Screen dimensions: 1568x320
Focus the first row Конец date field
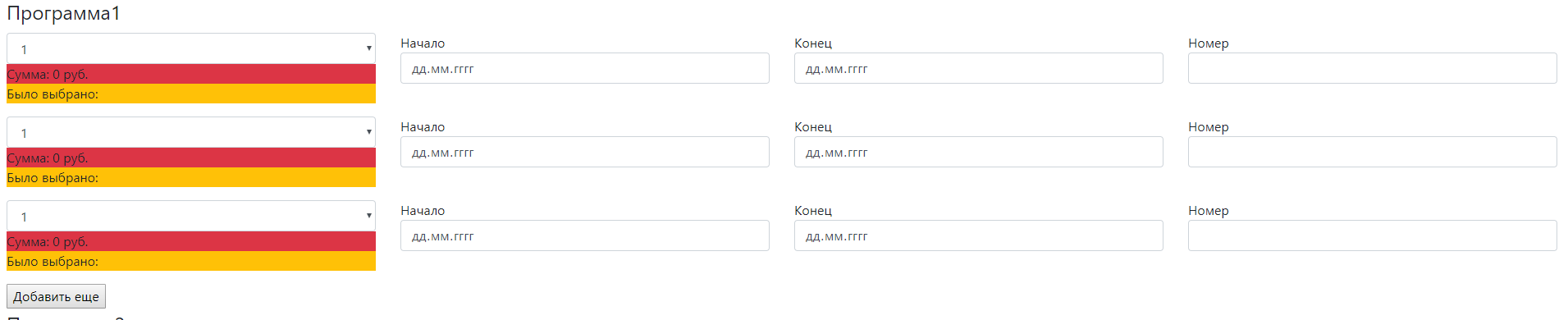979,68
